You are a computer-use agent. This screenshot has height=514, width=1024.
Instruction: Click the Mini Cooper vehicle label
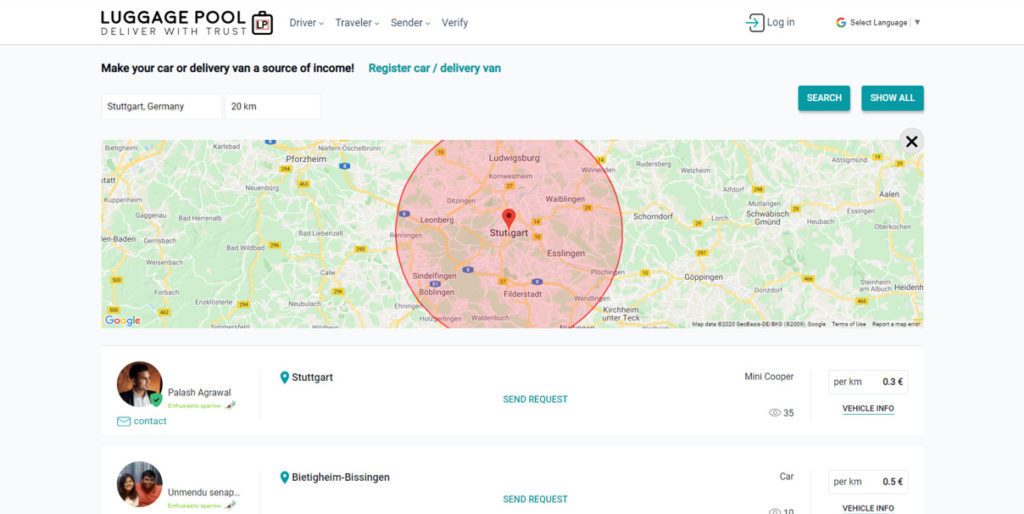pos(769,377)
